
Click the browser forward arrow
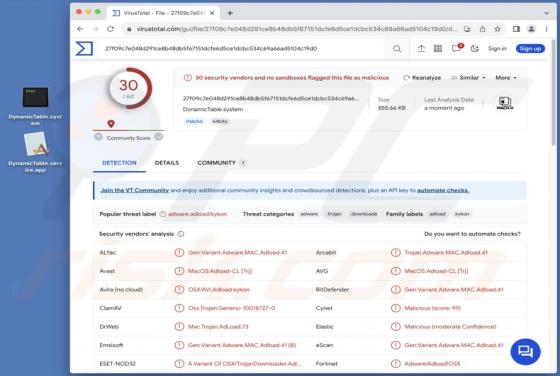[95, 29]
